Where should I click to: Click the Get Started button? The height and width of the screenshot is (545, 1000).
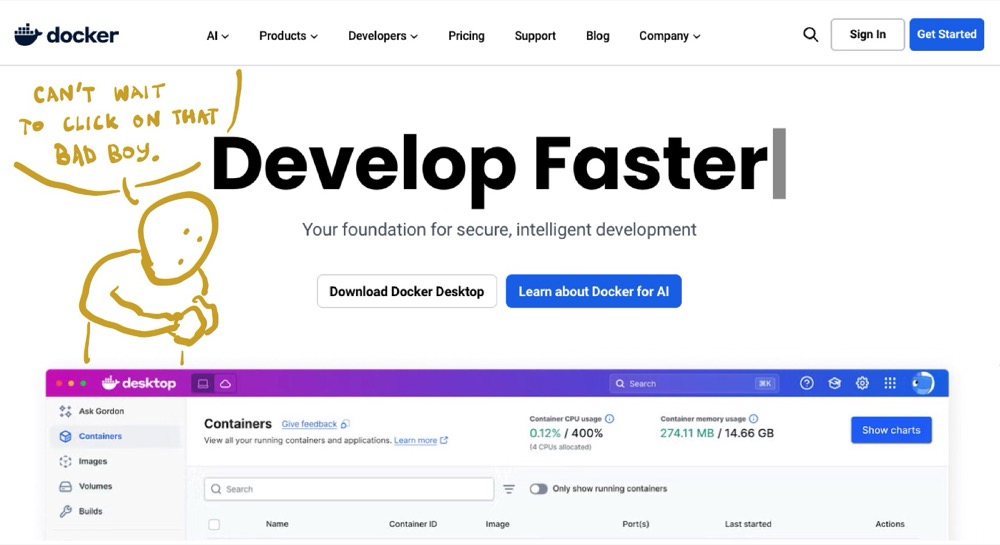click(946, 34)
